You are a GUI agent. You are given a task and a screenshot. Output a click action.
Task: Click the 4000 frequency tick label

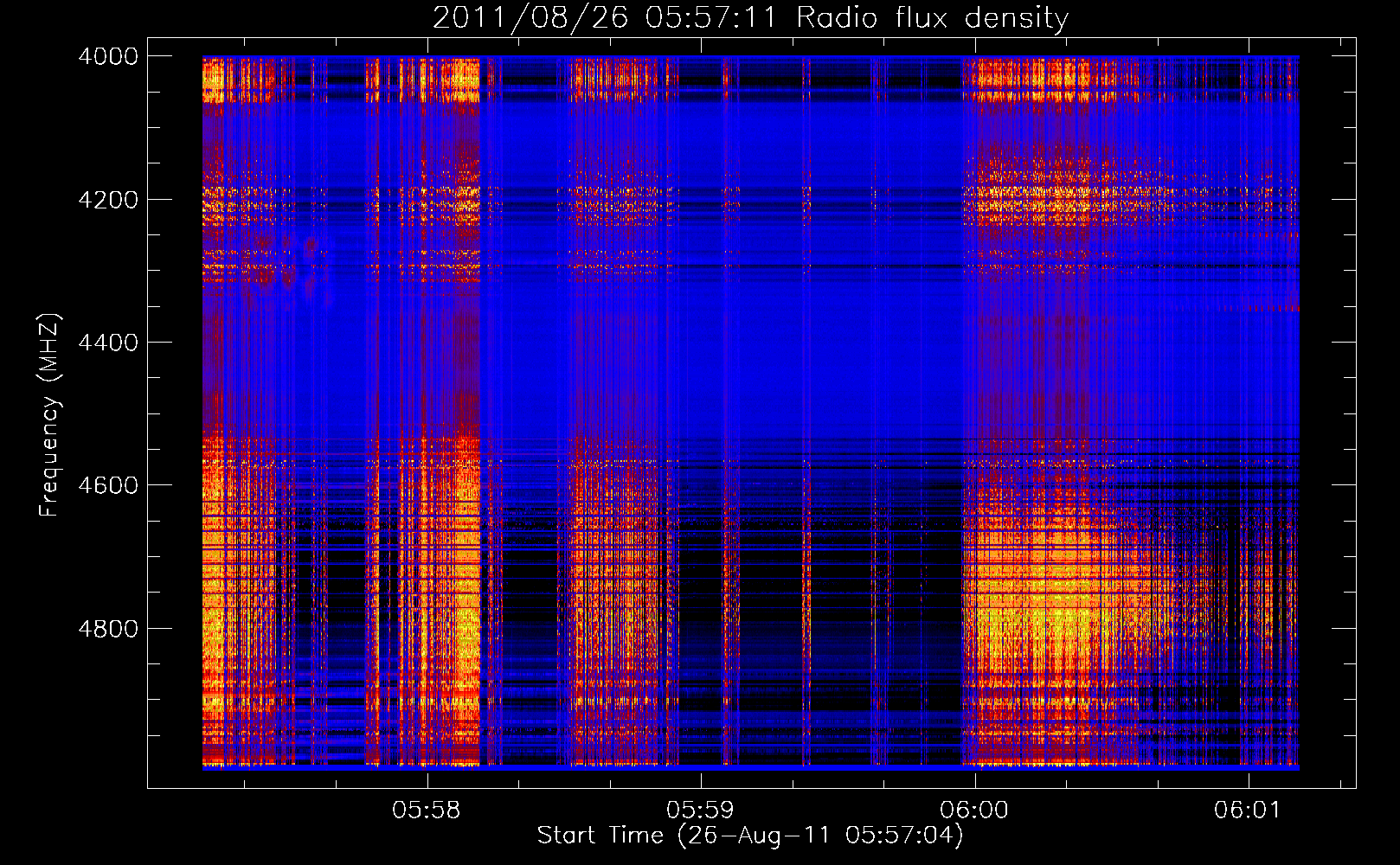(108, 56)
